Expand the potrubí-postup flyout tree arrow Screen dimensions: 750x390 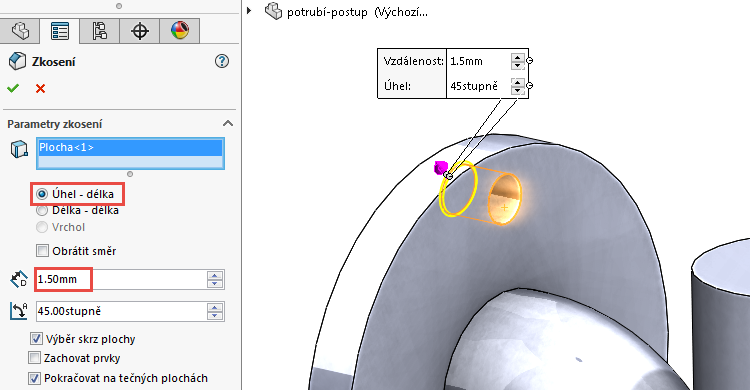[x=249, y=10]
